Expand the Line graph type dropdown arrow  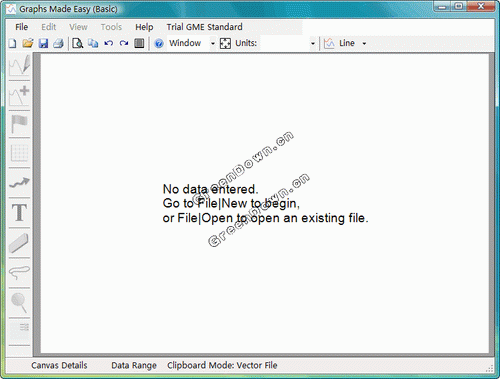pyautogui.click(x=364, y=44)
